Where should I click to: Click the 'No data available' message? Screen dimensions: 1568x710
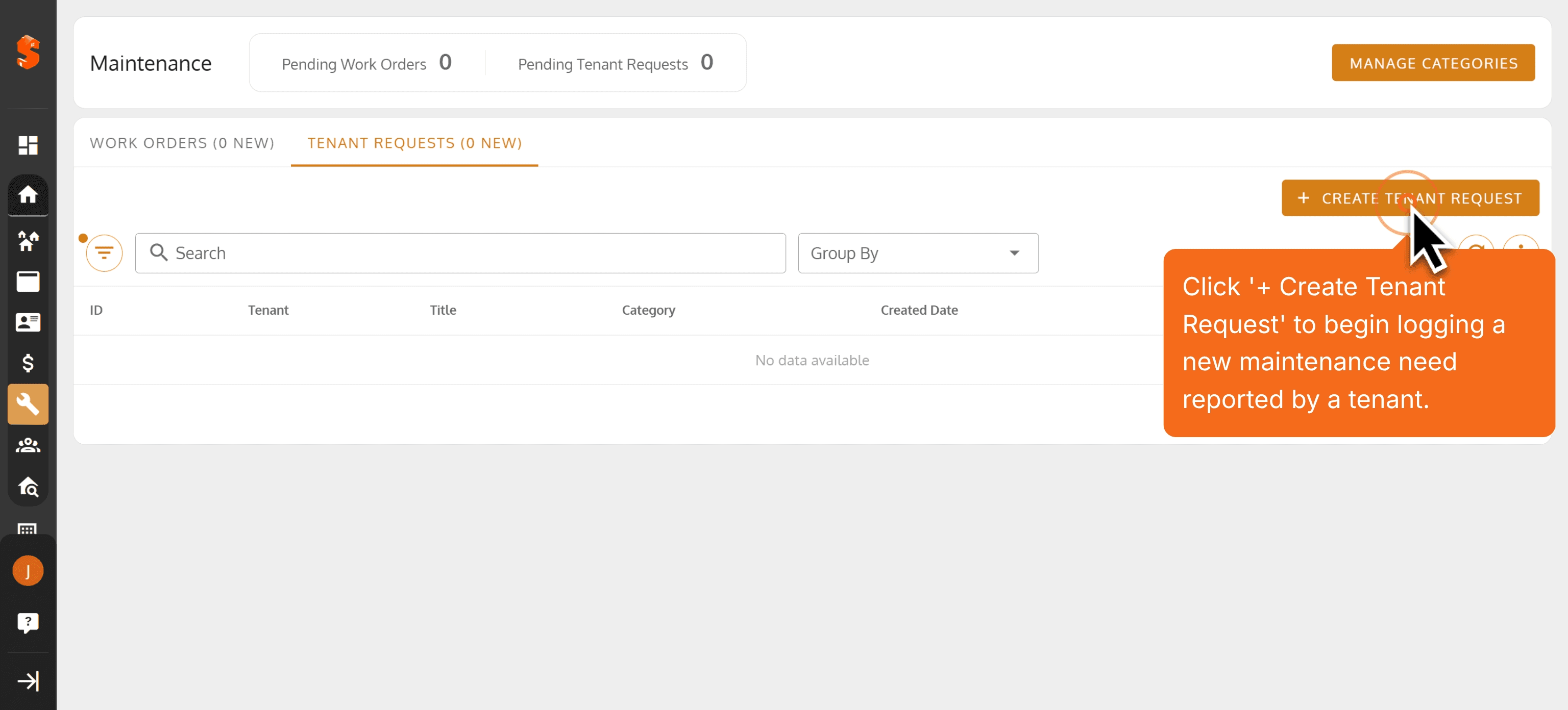pyautogui.click(x=812, y=360)
